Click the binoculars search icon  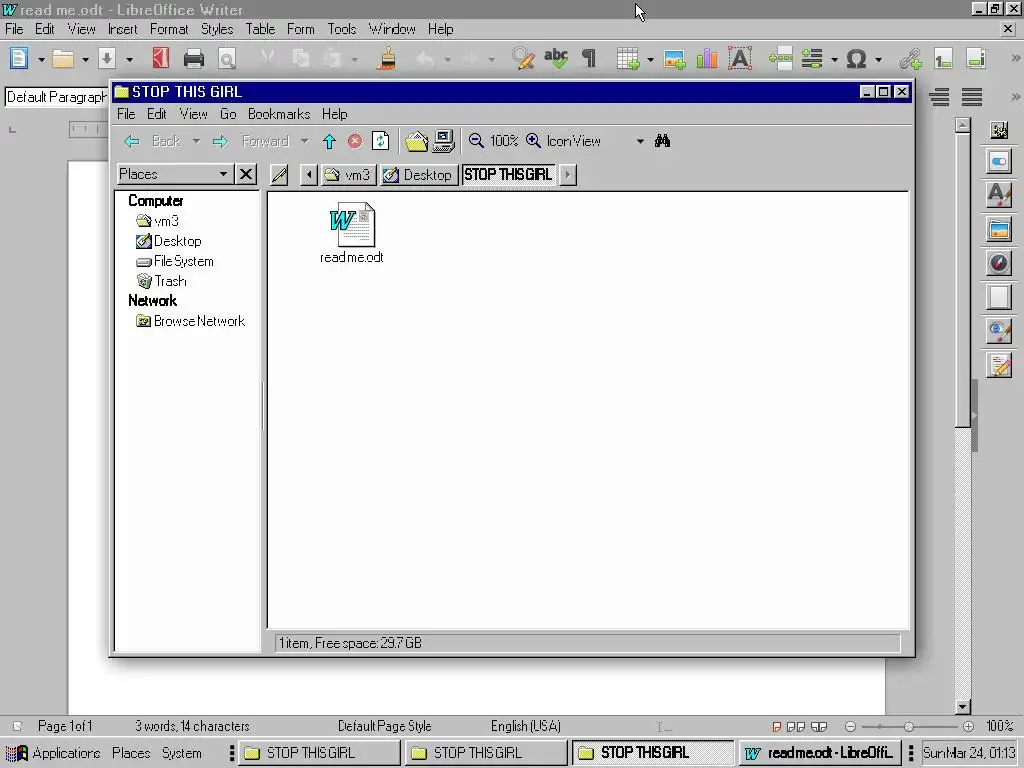pos(662,141)
